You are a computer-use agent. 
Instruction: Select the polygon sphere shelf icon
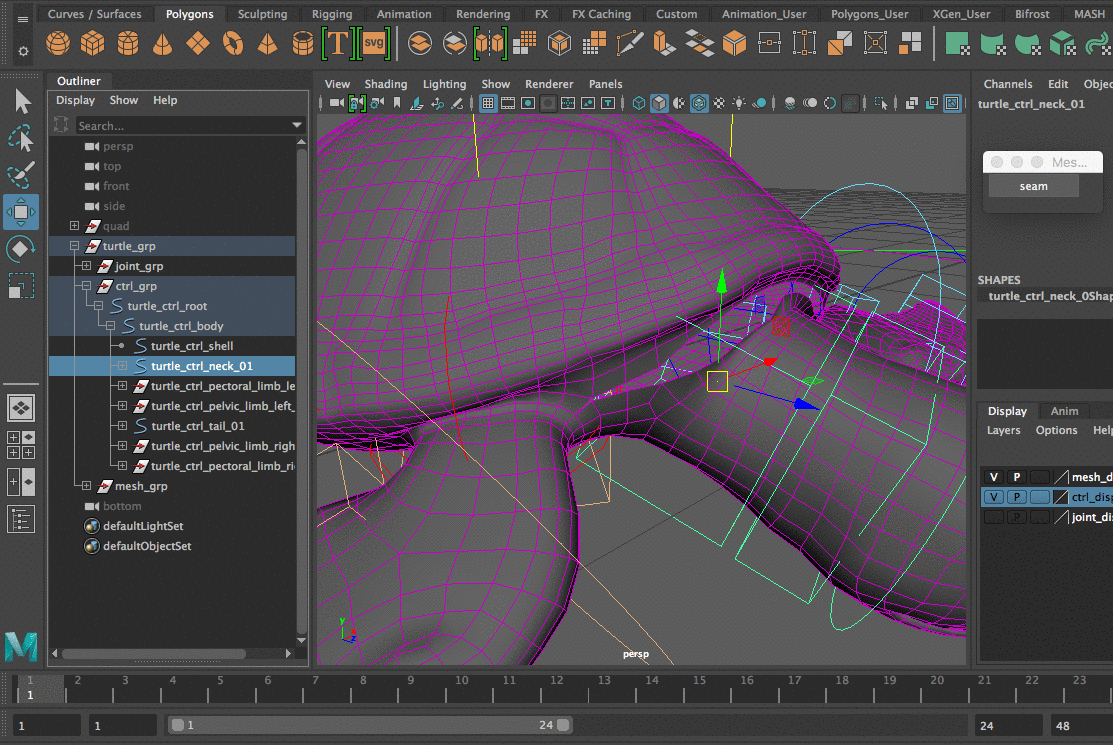tap(58, 43)
